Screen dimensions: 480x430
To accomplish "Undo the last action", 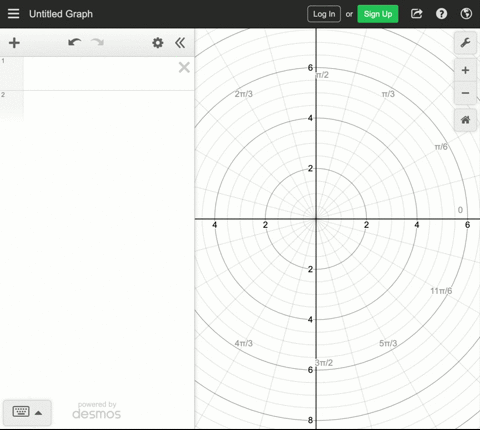I will pos(74,42).
